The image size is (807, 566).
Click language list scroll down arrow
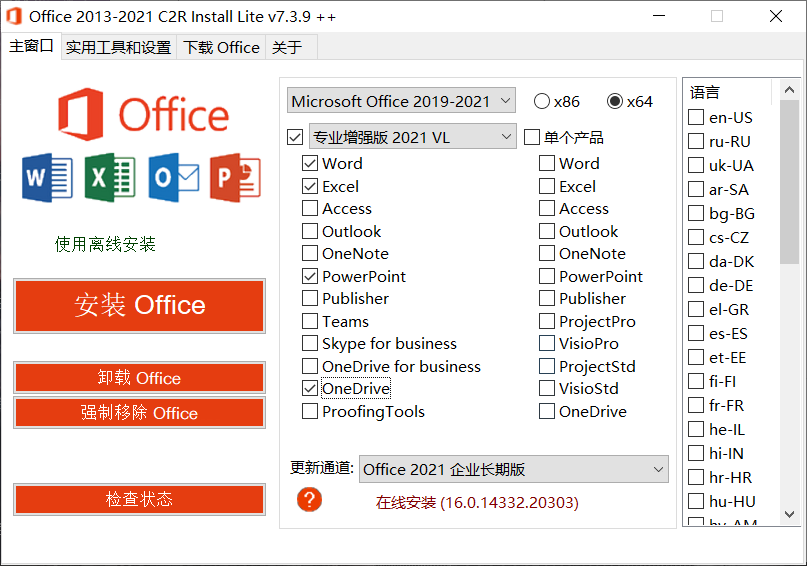tap(789, 514)
